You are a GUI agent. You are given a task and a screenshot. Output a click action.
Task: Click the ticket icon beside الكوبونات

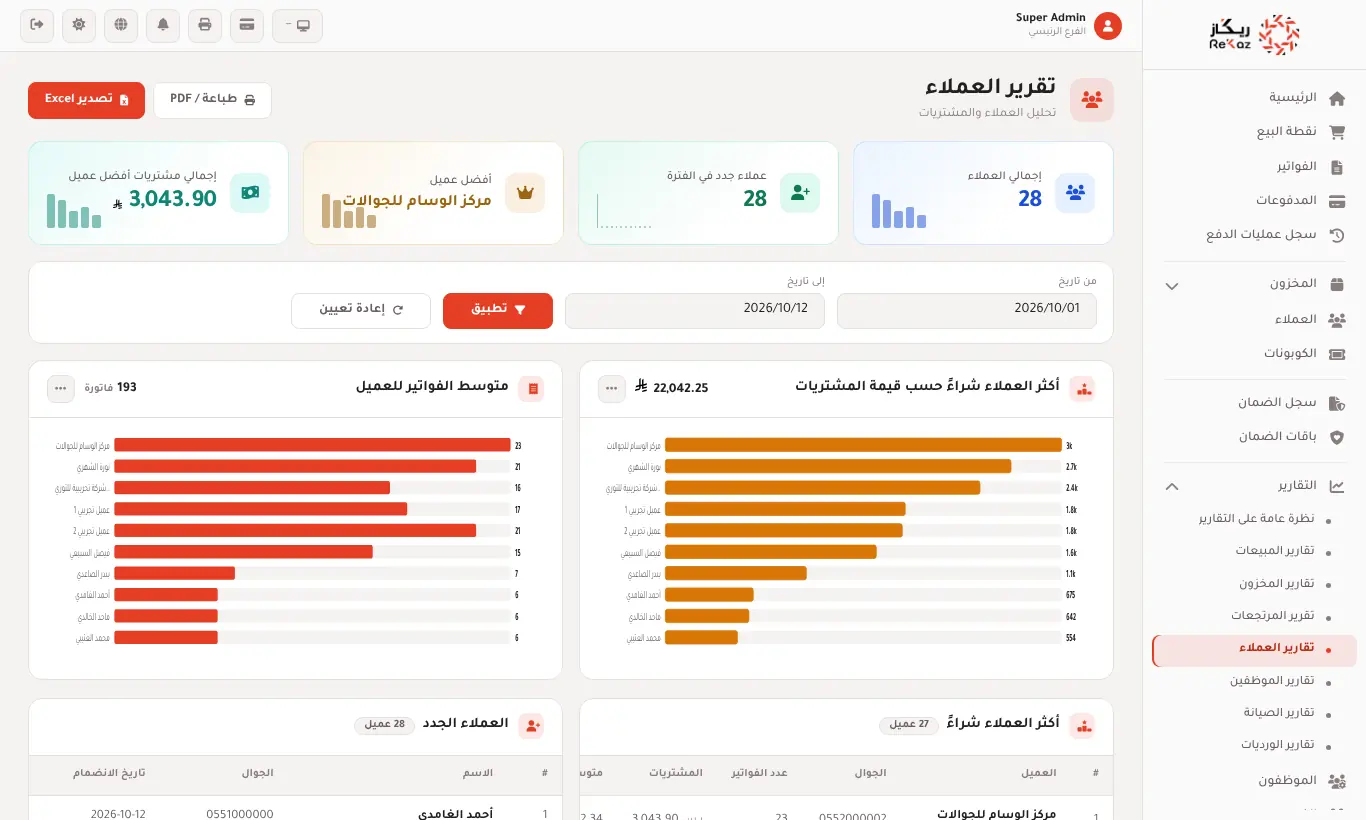coord(1337,354)
